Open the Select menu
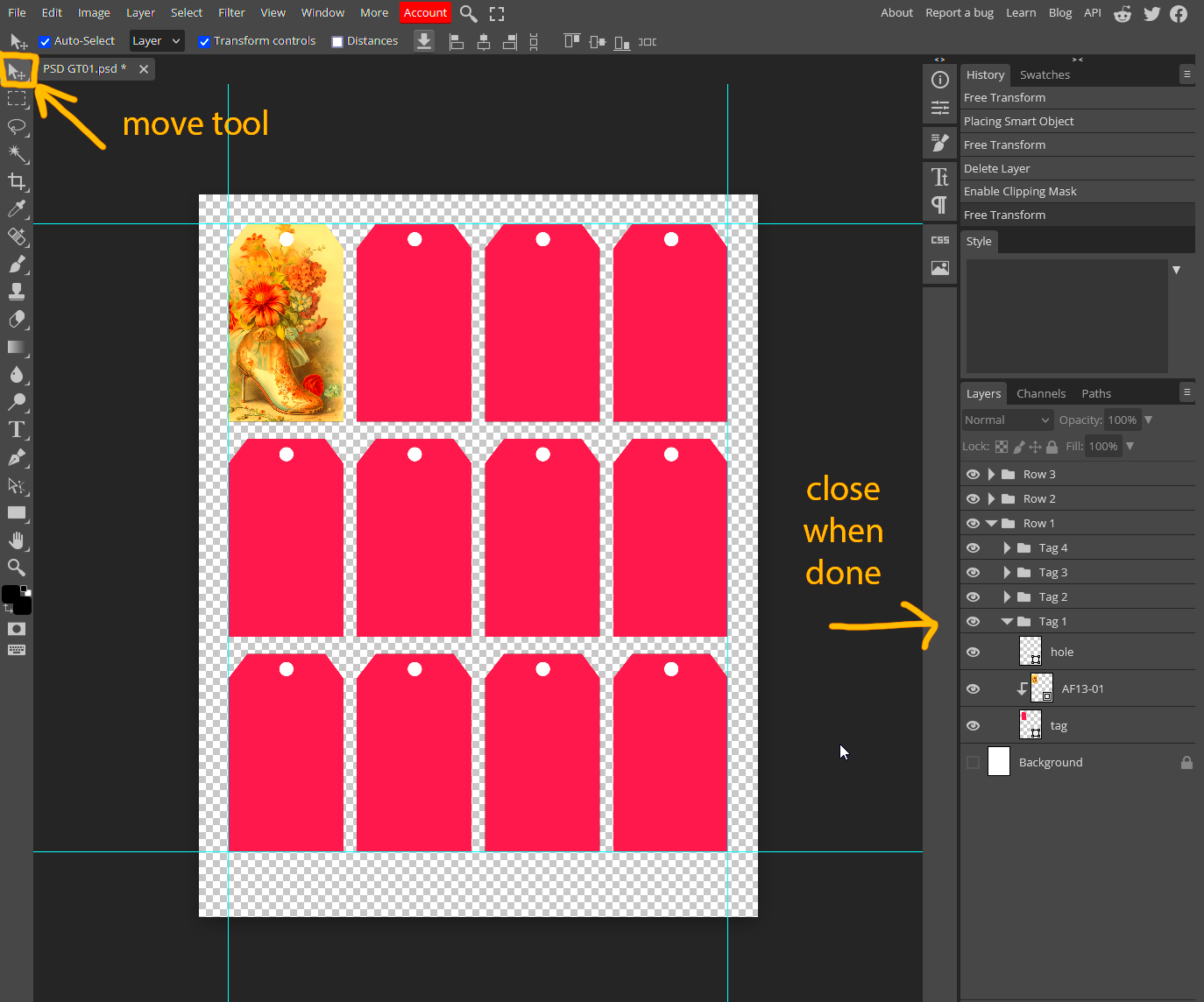The height and width of the screenshot is (1002, 1204). (187, 13)
